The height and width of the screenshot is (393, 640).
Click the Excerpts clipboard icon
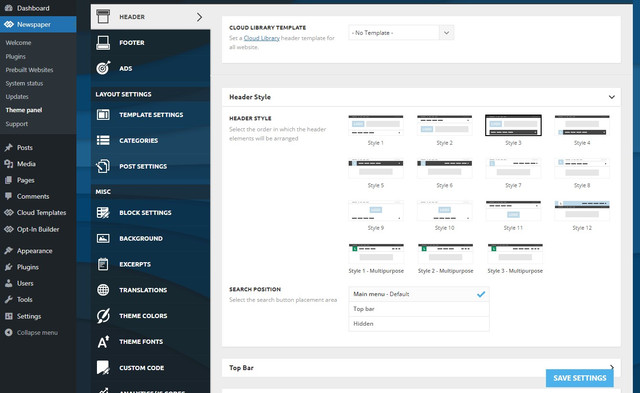pyautogui.click(x=103, y=264)
